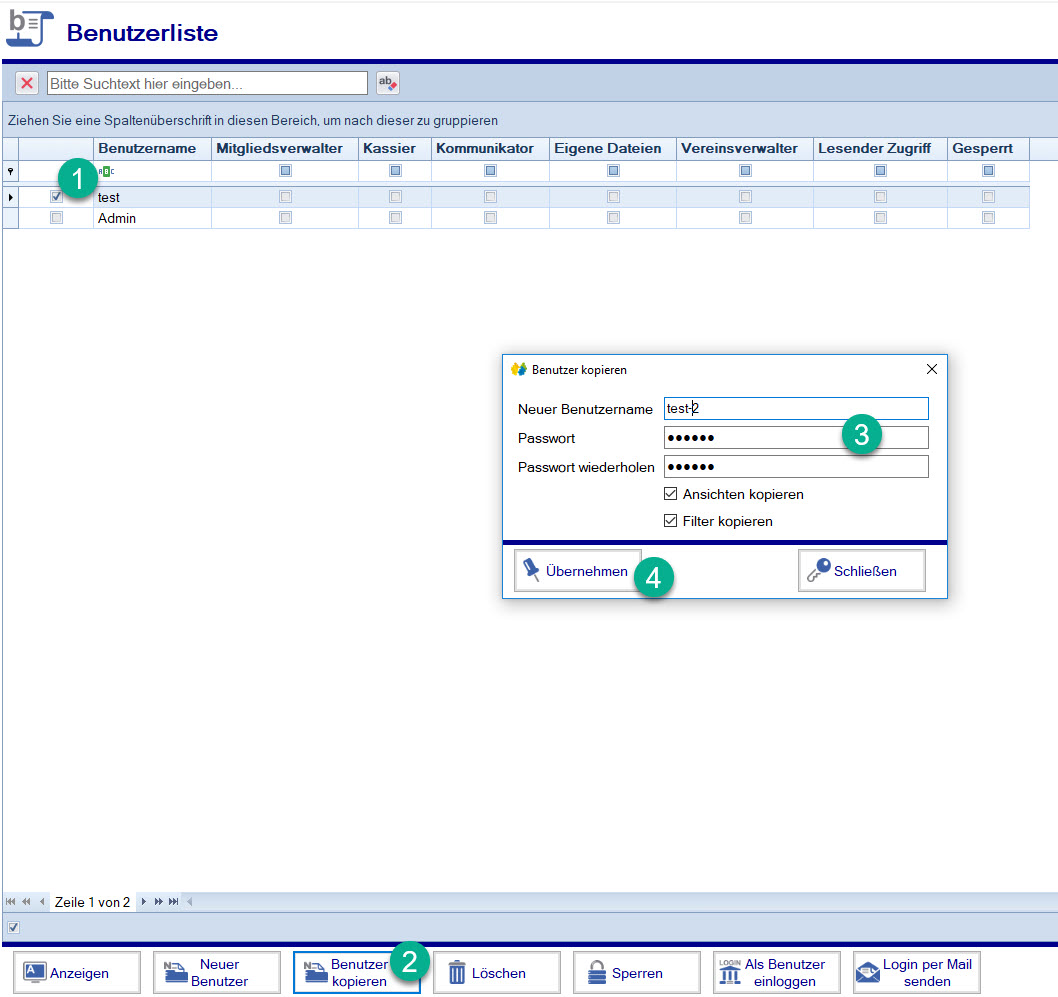The height and width of the screenshot is (997, 1058).
Task: Check the Admin row selection checkbox
Action: pyautogui.click(x=56, y=218)
